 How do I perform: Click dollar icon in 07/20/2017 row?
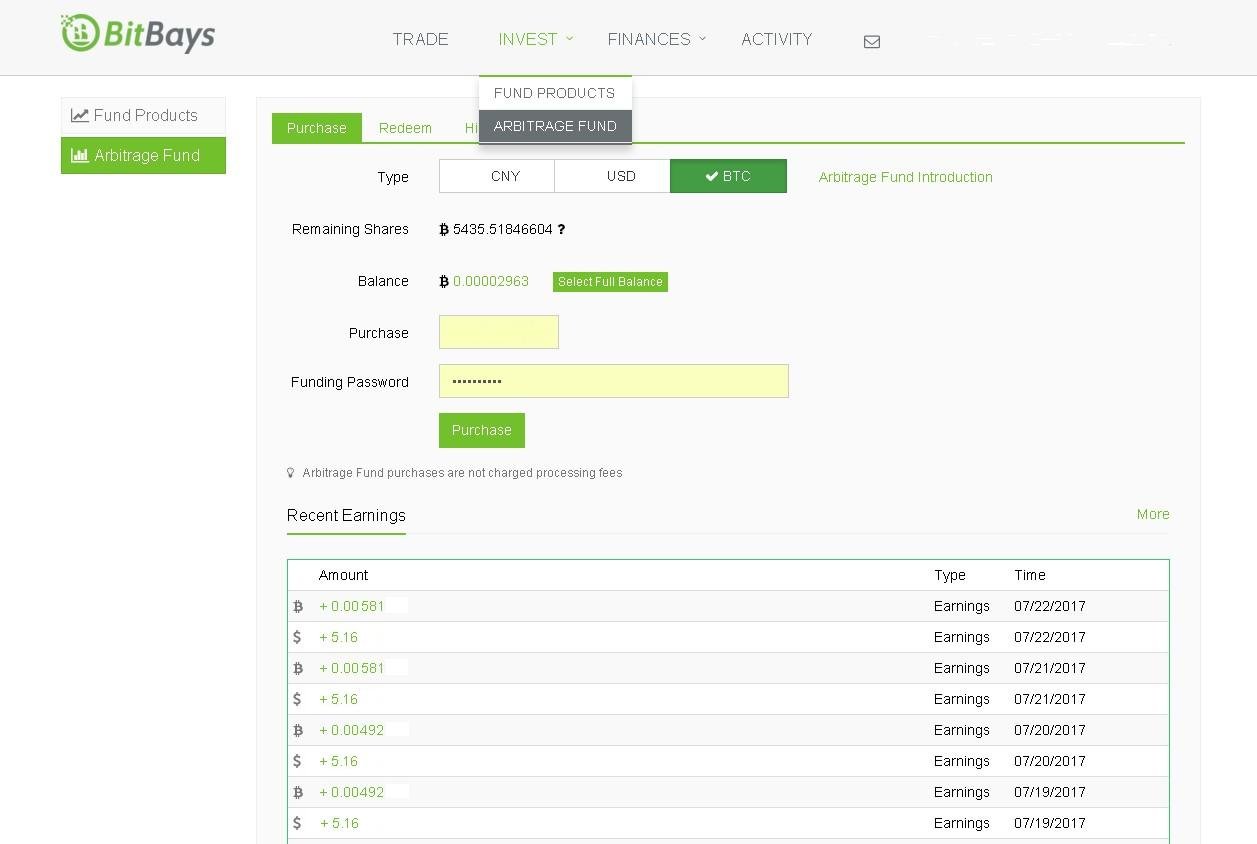pos(297,761)
